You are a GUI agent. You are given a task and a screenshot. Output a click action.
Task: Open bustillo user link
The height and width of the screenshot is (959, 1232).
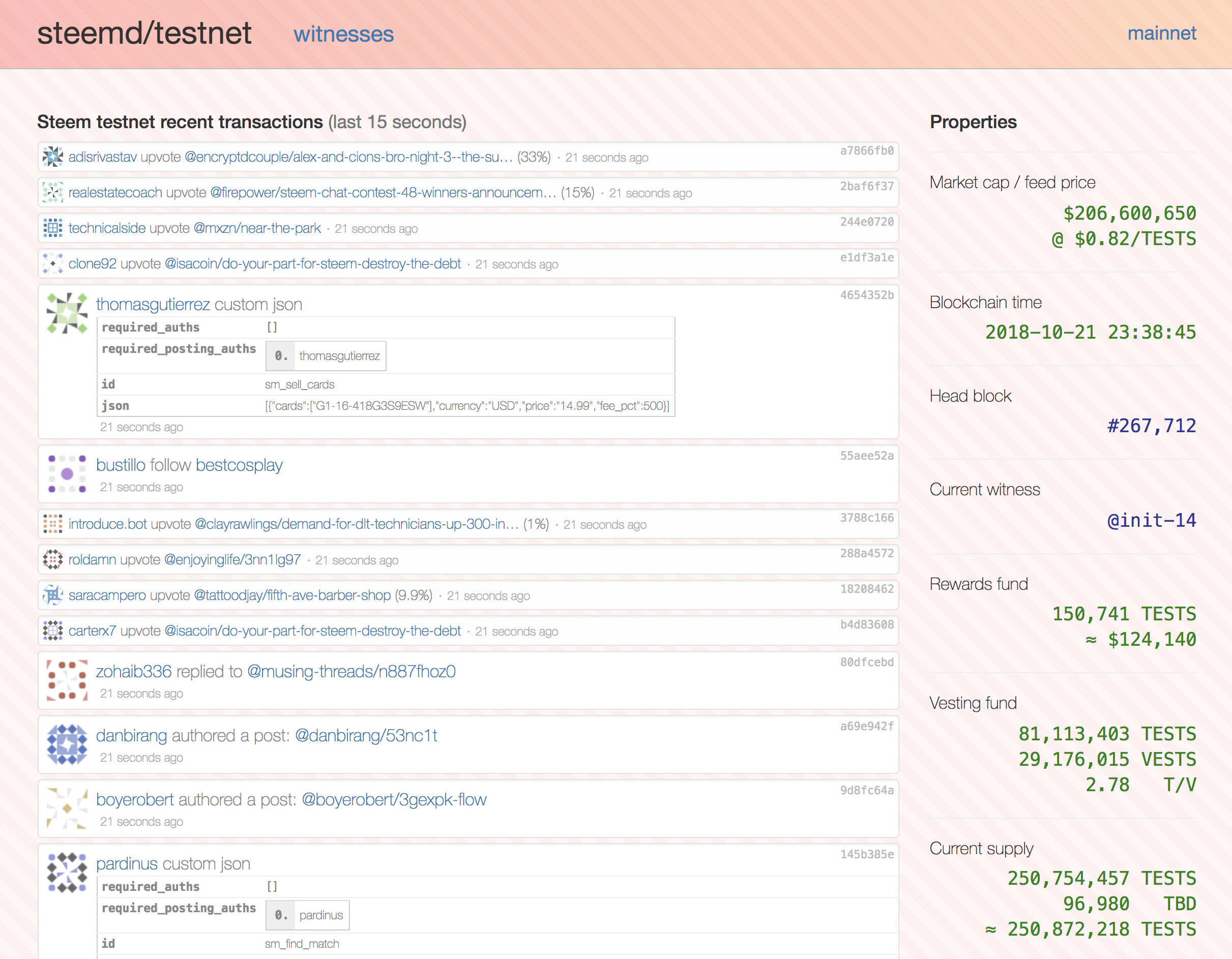(x=121, y=465)
